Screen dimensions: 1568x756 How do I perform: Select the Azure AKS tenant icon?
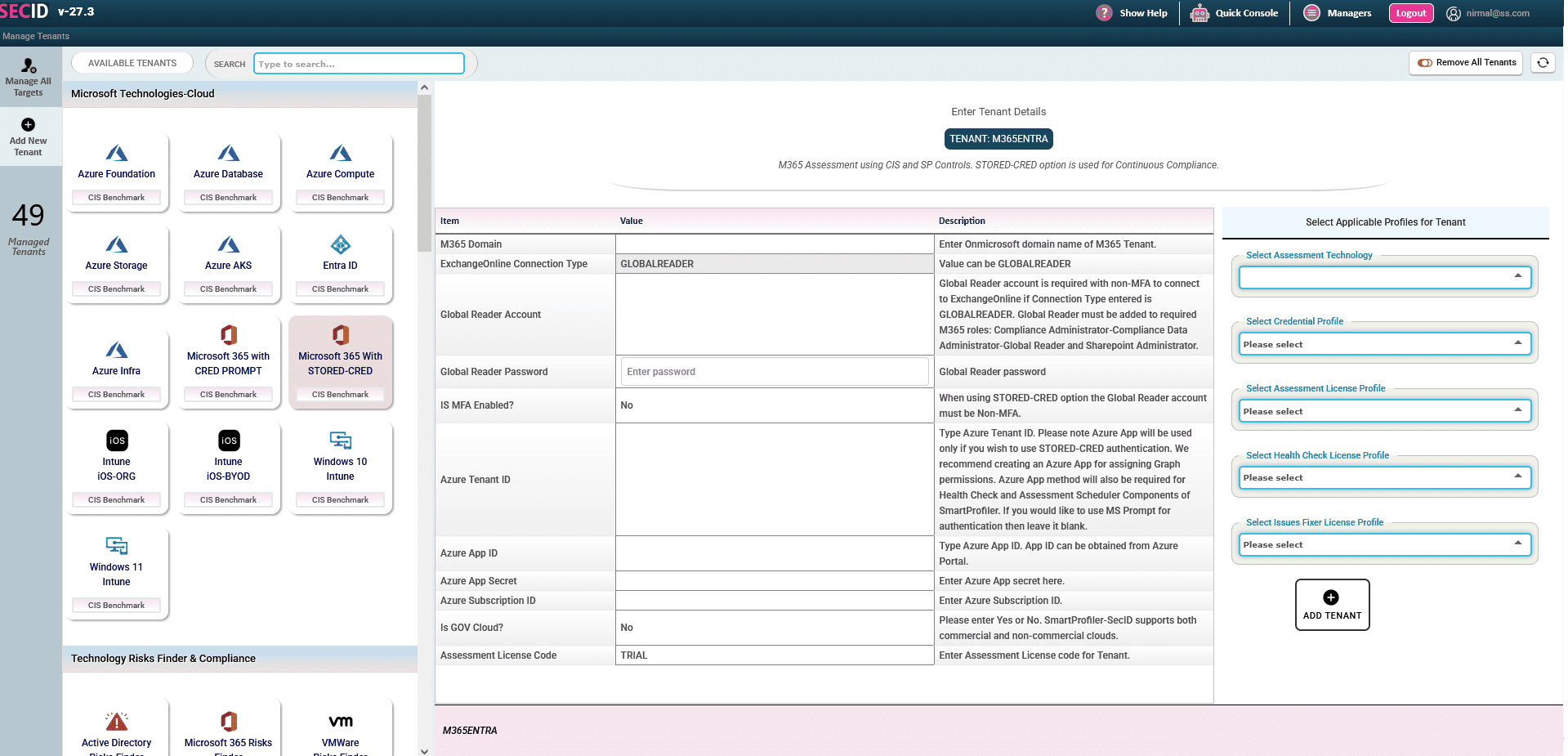pyautogui.click(x=229, y=244)
